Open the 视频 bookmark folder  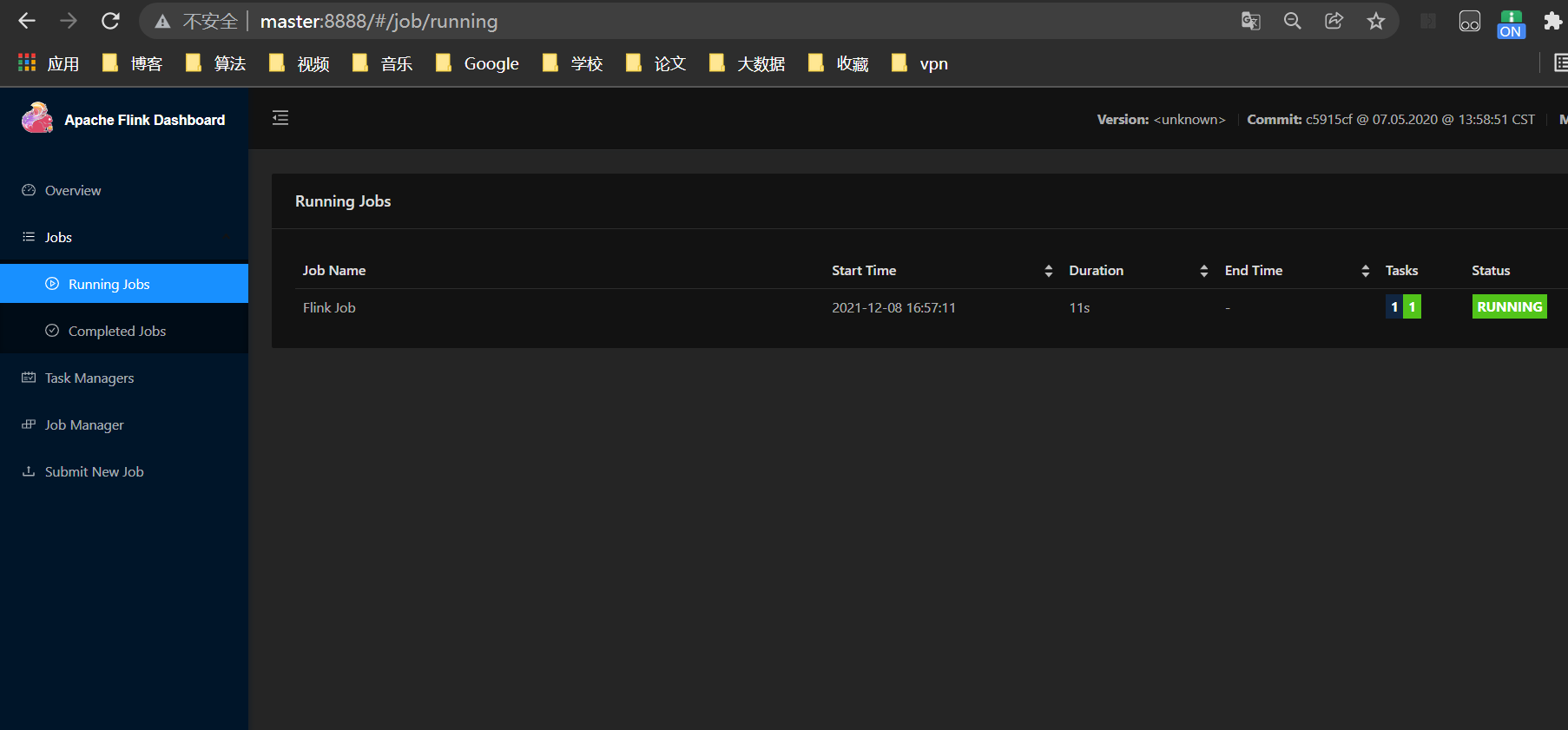pyautogui.click(x=300, y=63)
